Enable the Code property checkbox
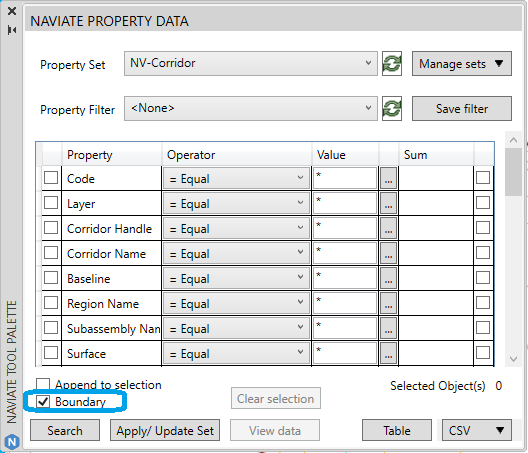The image size is (528, 453). pos(51,177)
